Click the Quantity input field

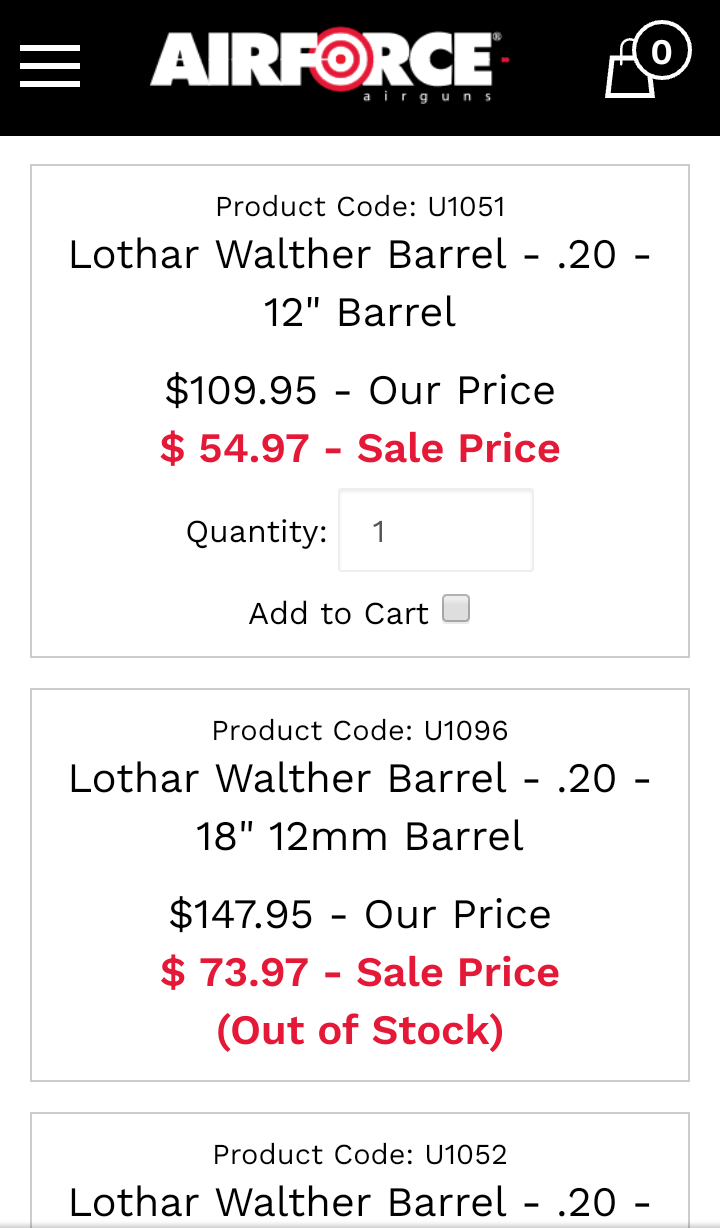point(436,530)
